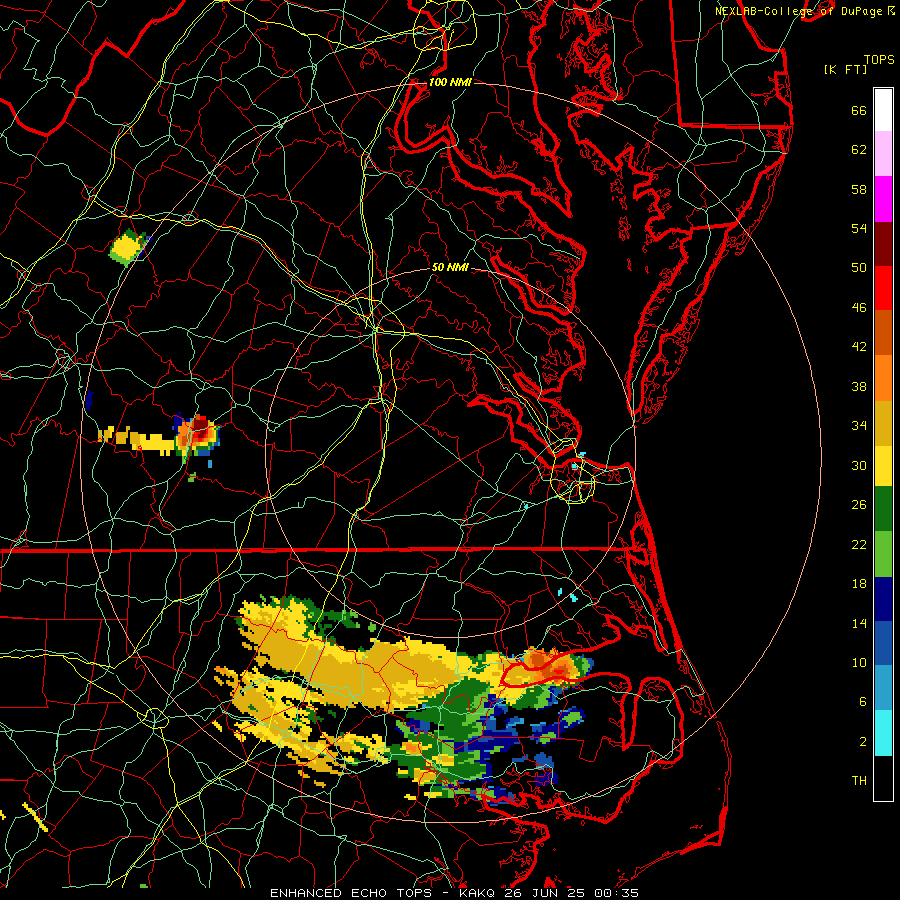Click the dark maroon legend swatch
The height and width of the screenshot is (900, 900).
883,244
